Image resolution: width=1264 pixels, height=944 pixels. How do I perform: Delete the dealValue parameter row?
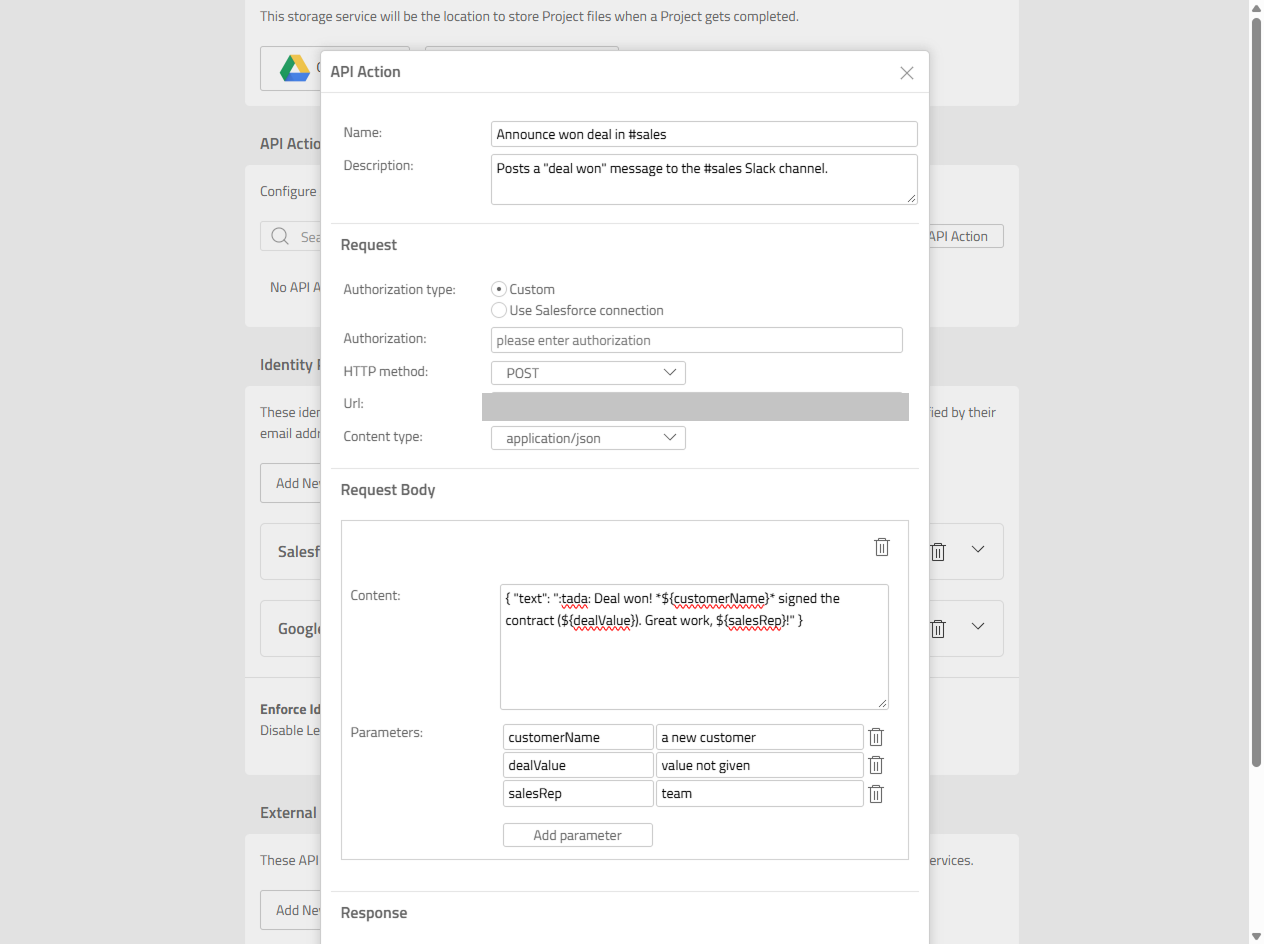click(x=876, y=765)
